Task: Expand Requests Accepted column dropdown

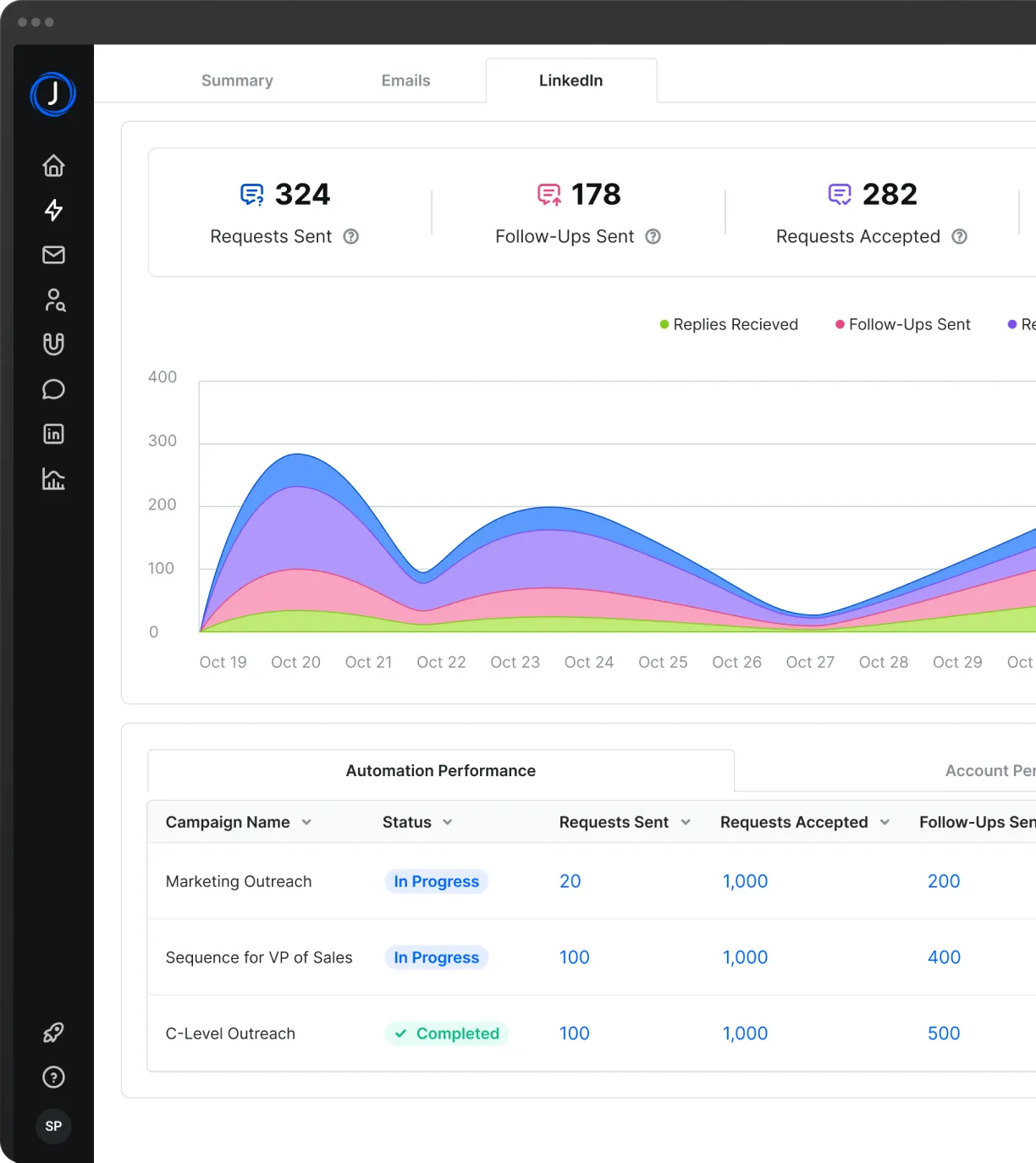Action: pyautogui.click(x=884, y=823)
